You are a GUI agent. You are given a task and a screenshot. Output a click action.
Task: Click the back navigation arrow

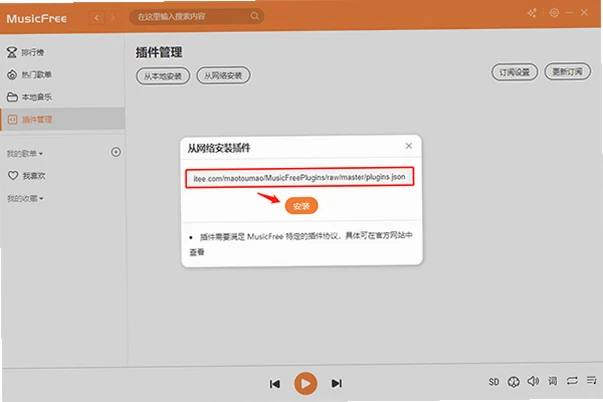97,17
